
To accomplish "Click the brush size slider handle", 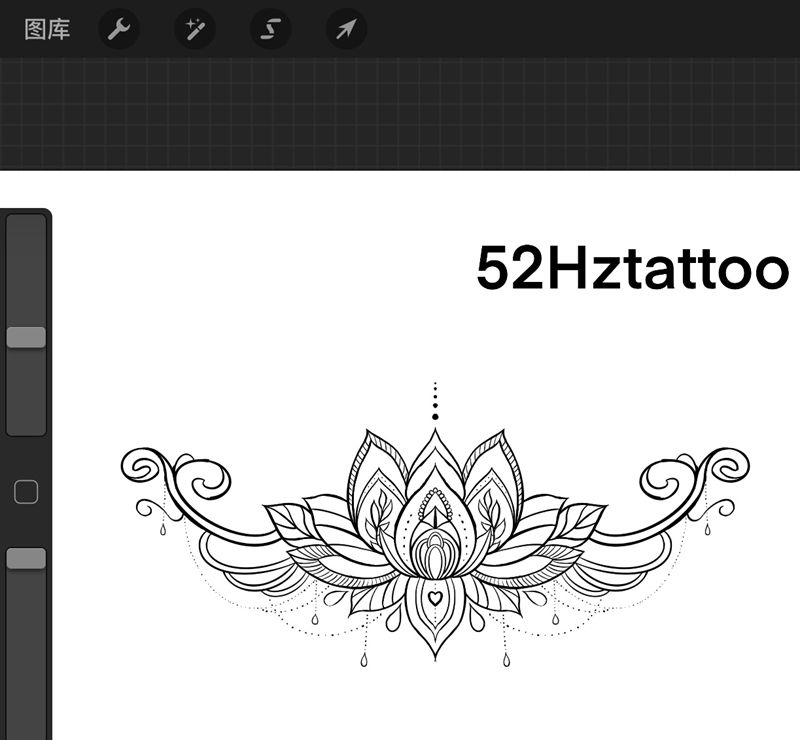I will pos(26,337).
